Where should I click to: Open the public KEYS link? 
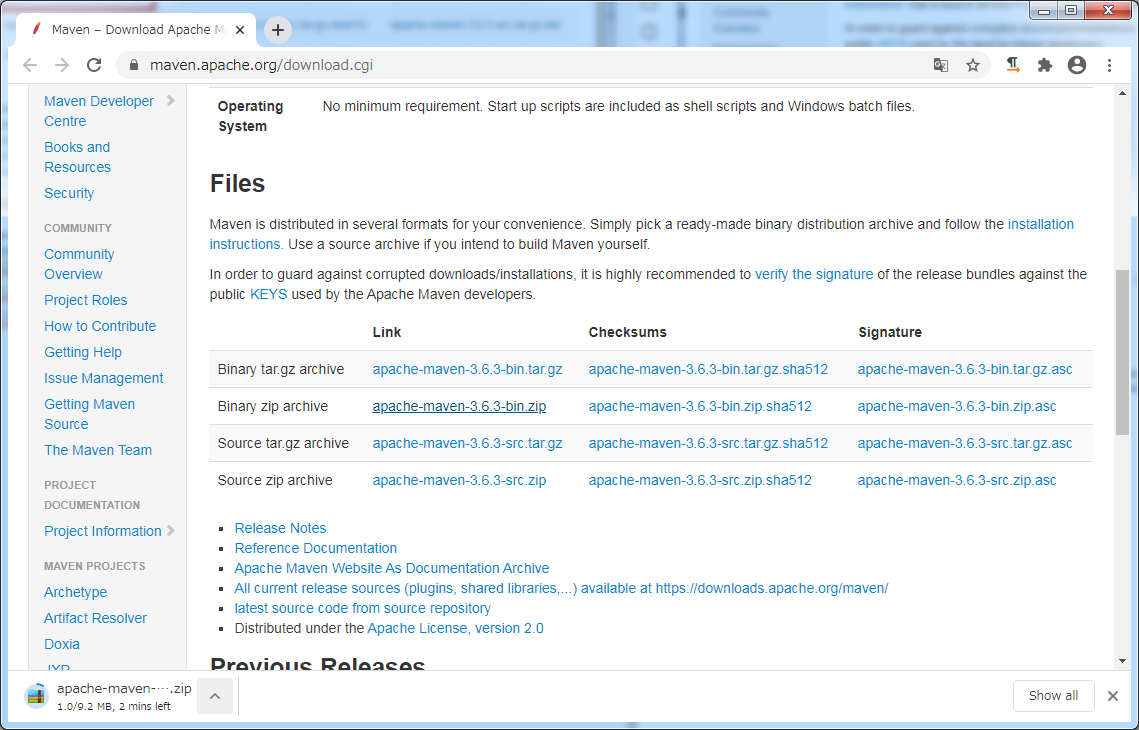pyautogui.click(x=269, y=295)
